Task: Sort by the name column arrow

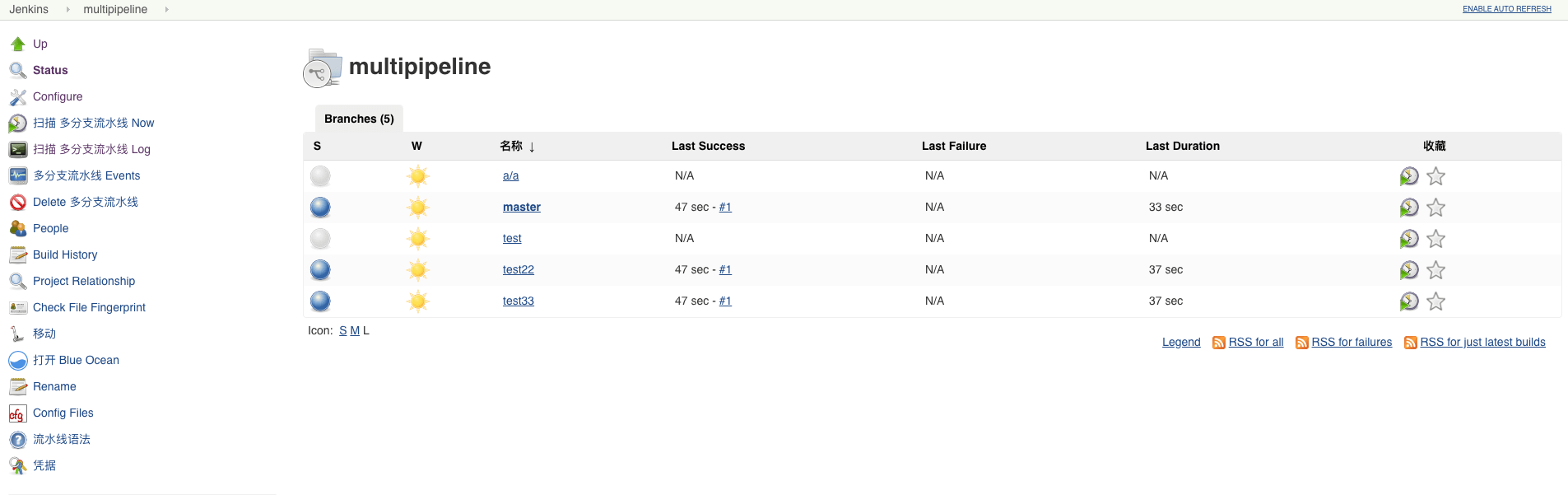Action: (532, 147)
